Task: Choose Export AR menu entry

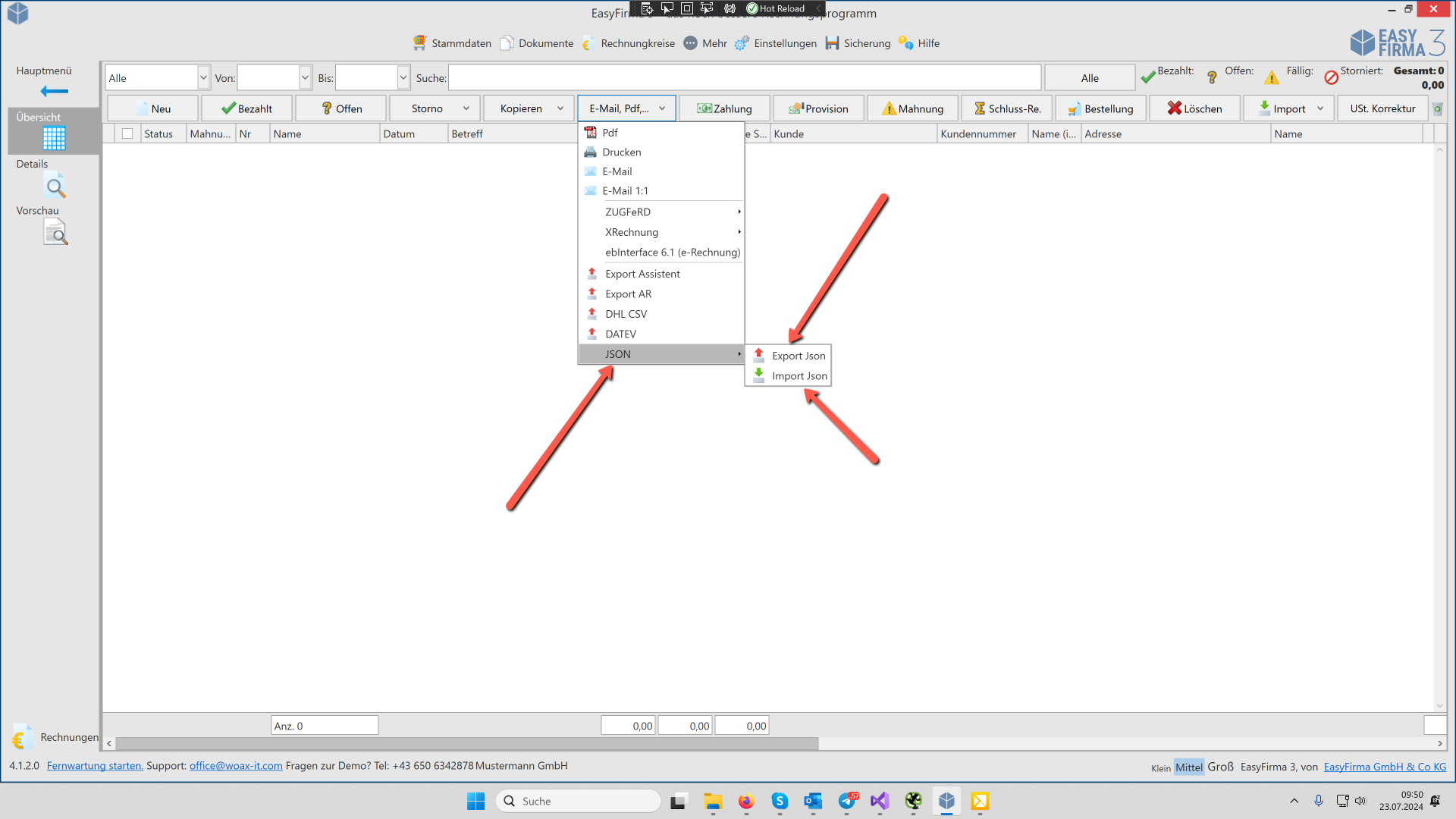Action: click(x=661, y=293)
